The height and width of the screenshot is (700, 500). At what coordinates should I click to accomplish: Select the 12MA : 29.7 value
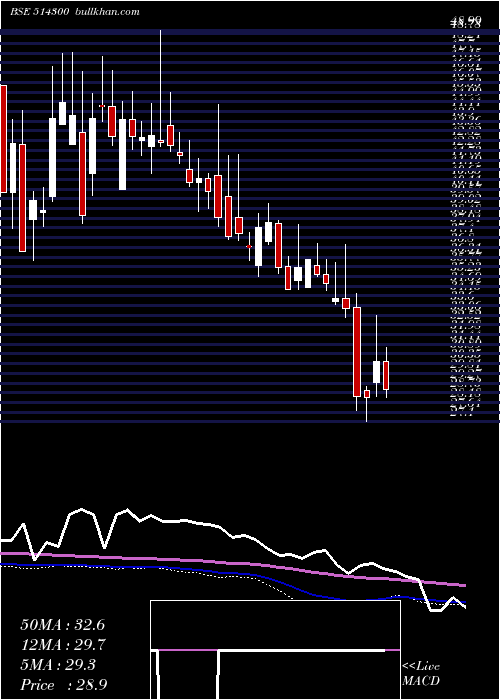pos(62,645)
